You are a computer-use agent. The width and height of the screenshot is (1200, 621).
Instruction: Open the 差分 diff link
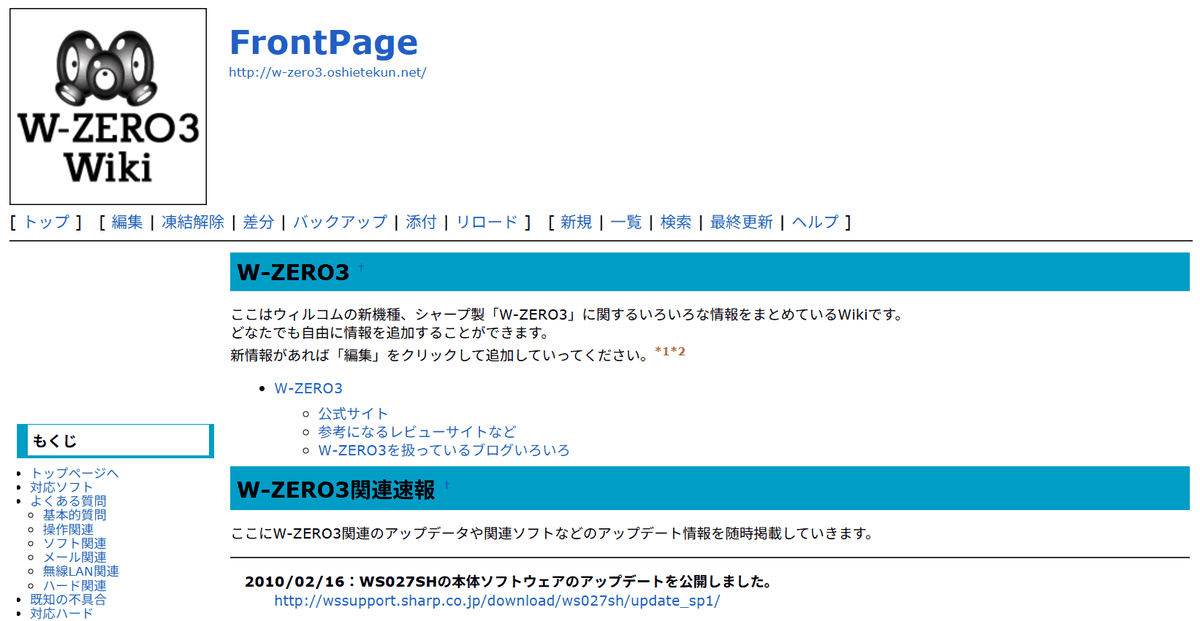point(258,222)
